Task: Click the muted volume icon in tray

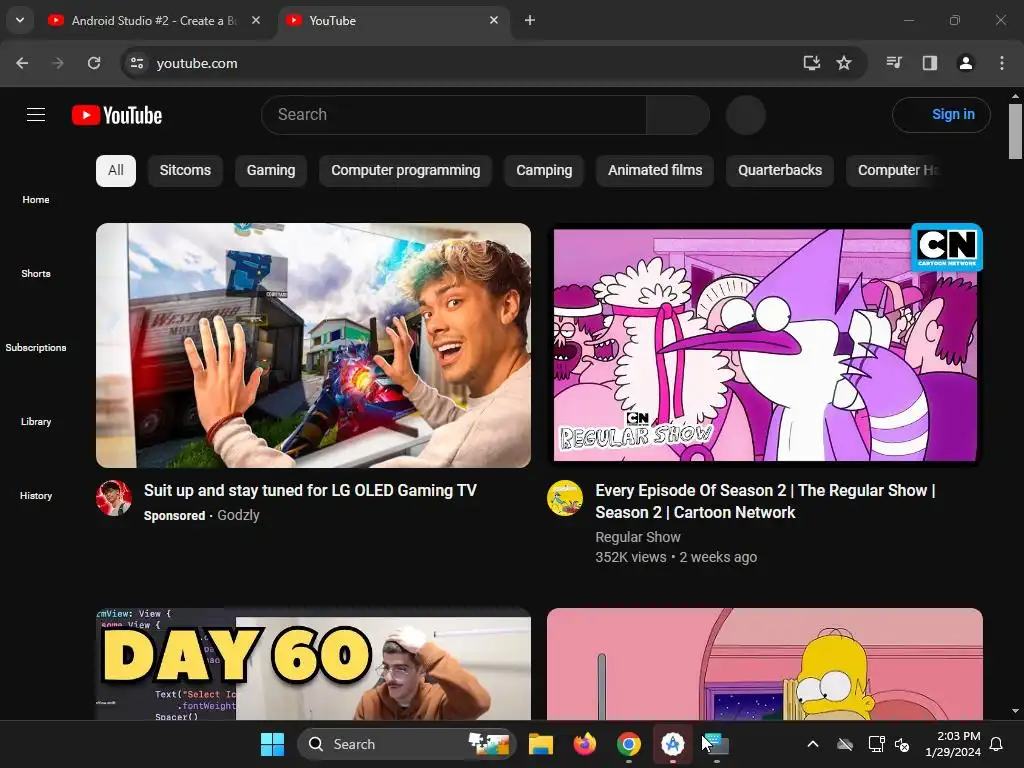Action: point(903,744)
